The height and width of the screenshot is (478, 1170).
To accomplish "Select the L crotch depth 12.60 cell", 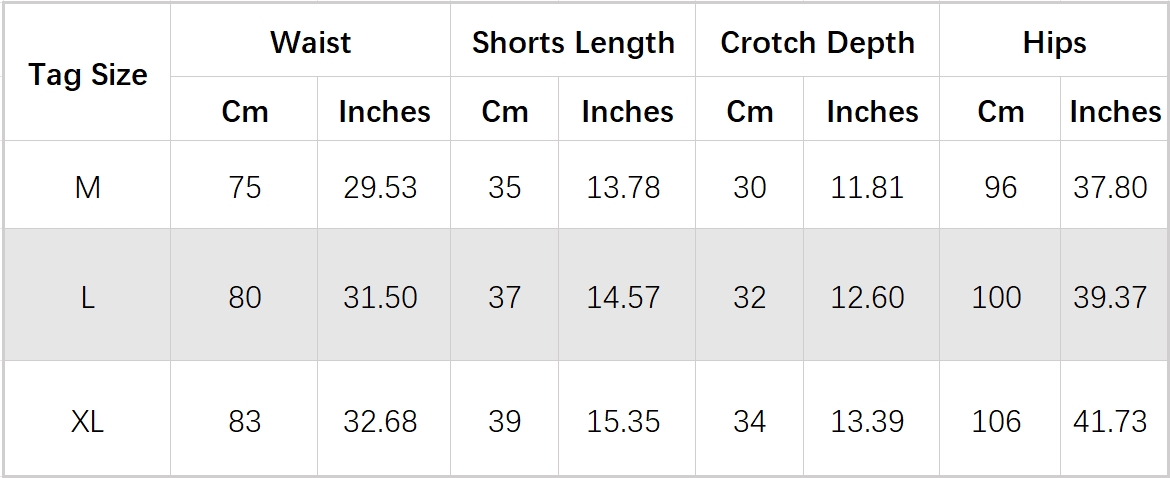I will (867, 297).
